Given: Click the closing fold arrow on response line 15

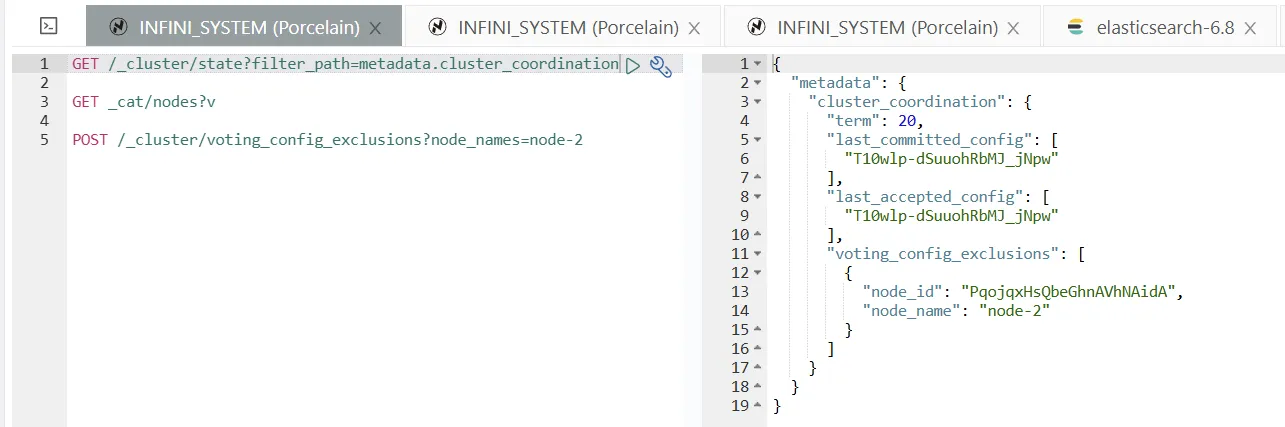Looking at the screenshot, I should click(x=757, y=330).
